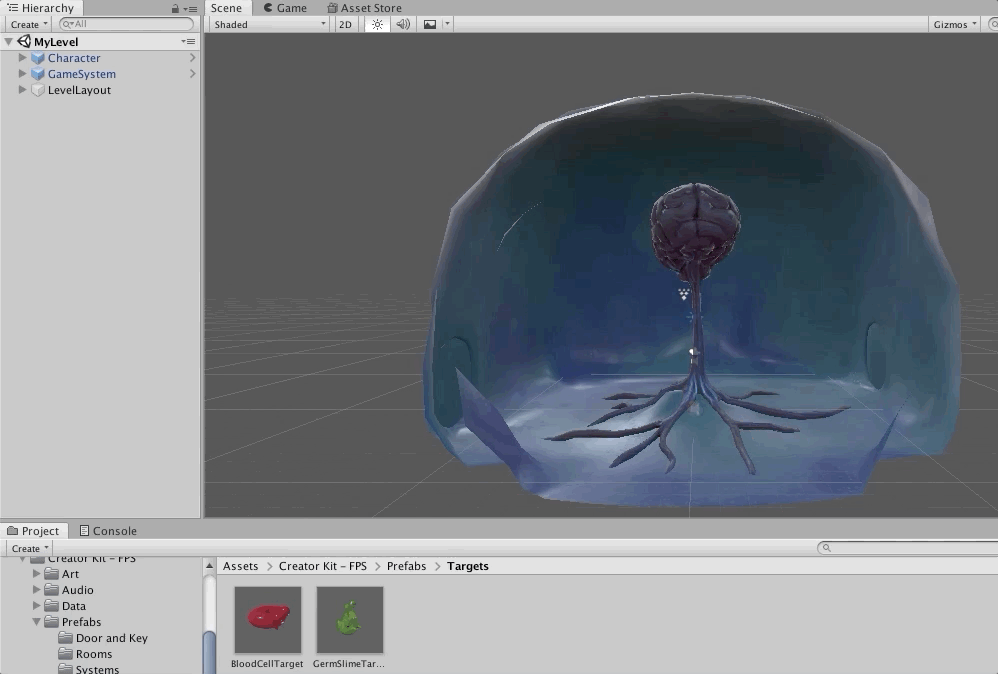
Task: Expand the LevelLayout object in hierarchy
Action: point(23,90)
